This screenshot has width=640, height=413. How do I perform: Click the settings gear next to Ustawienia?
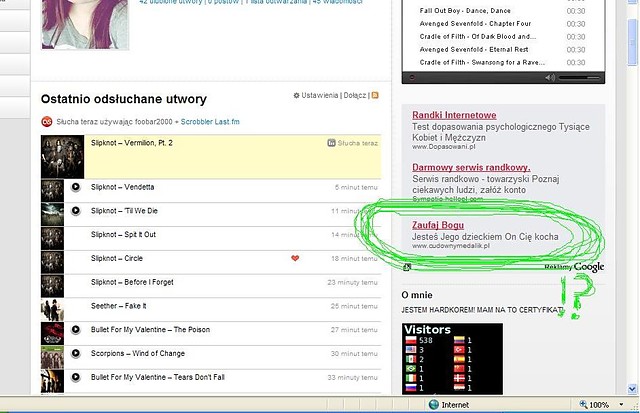[296, 95]
